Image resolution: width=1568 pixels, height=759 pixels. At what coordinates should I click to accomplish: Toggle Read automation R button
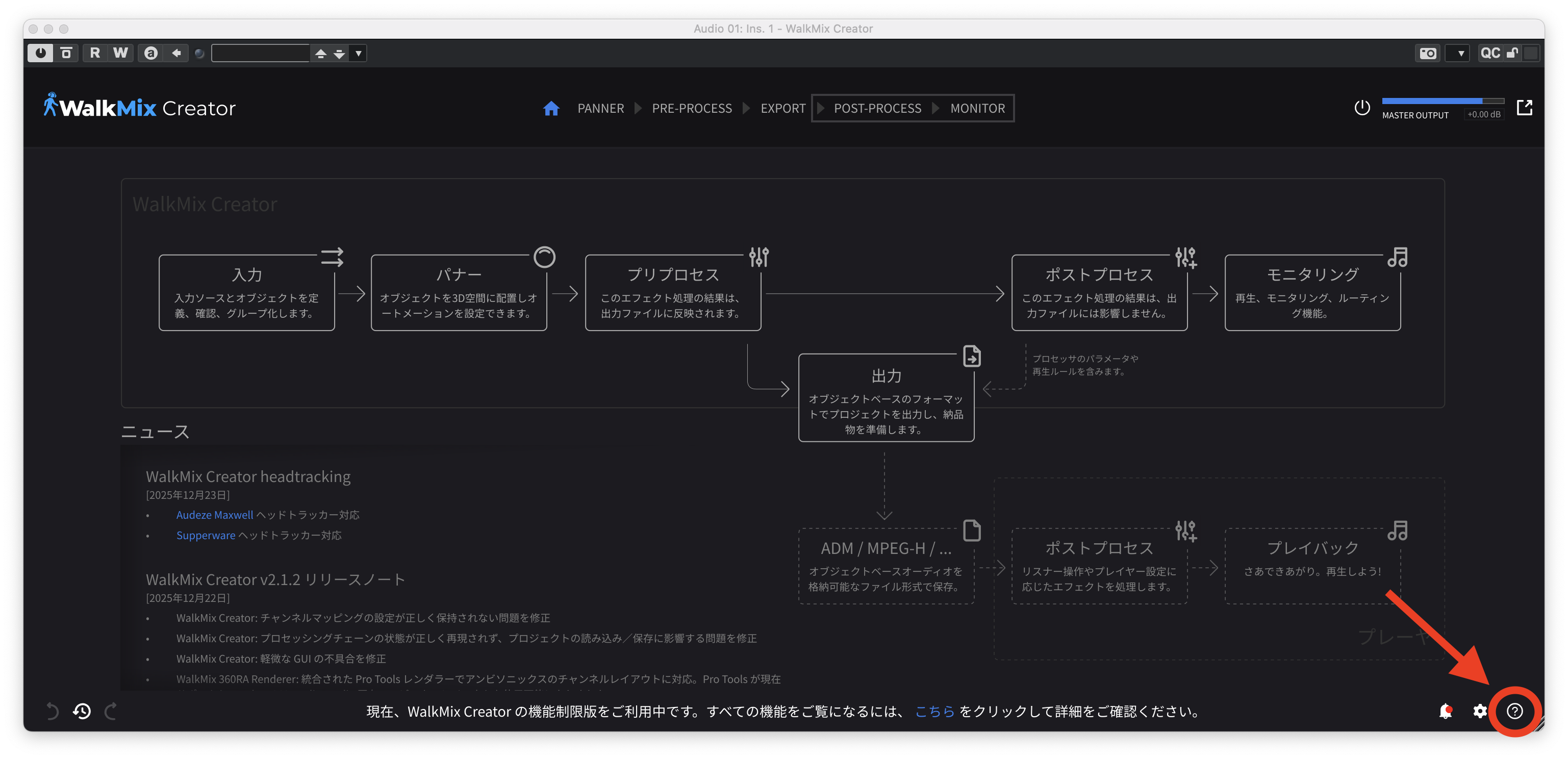[x=95, y=53]
